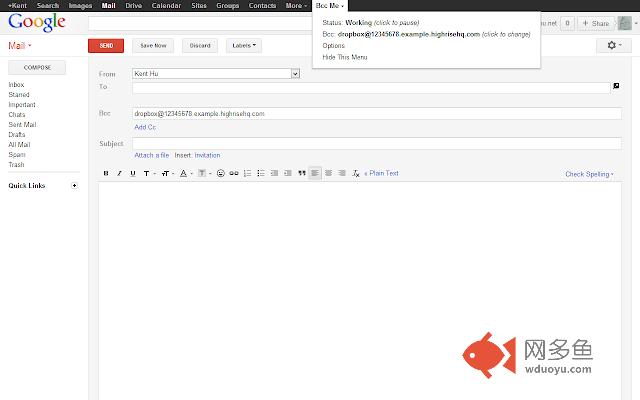Viewport: 640px width, 400px height.
Task: Remove formatting from selected text
Action: [356, 173]
